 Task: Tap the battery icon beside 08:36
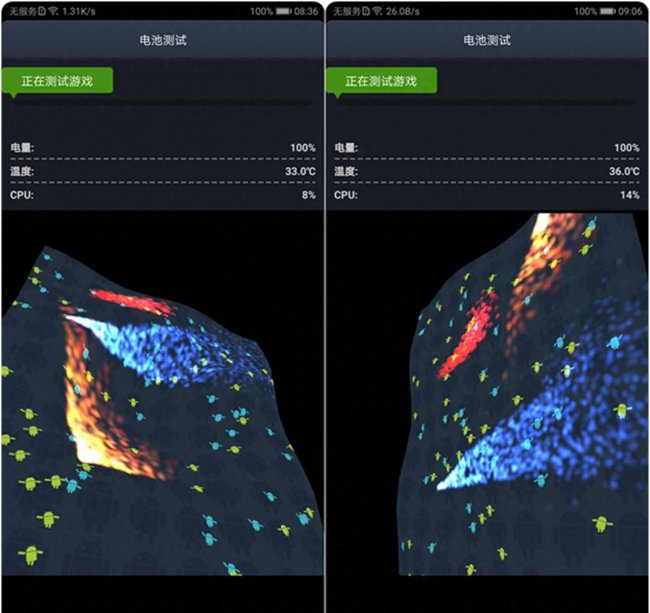(284, 11)
